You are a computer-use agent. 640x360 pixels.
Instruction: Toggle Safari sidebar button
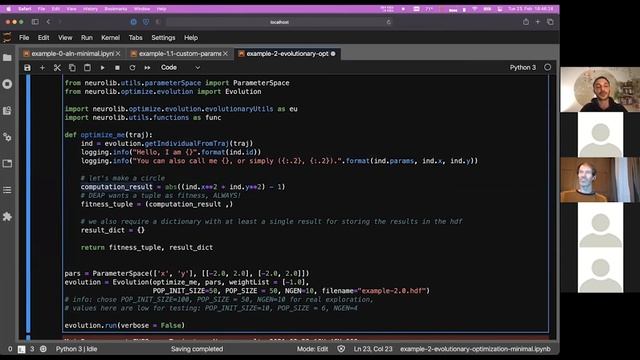pyautogui.click(x=35, y=22)
